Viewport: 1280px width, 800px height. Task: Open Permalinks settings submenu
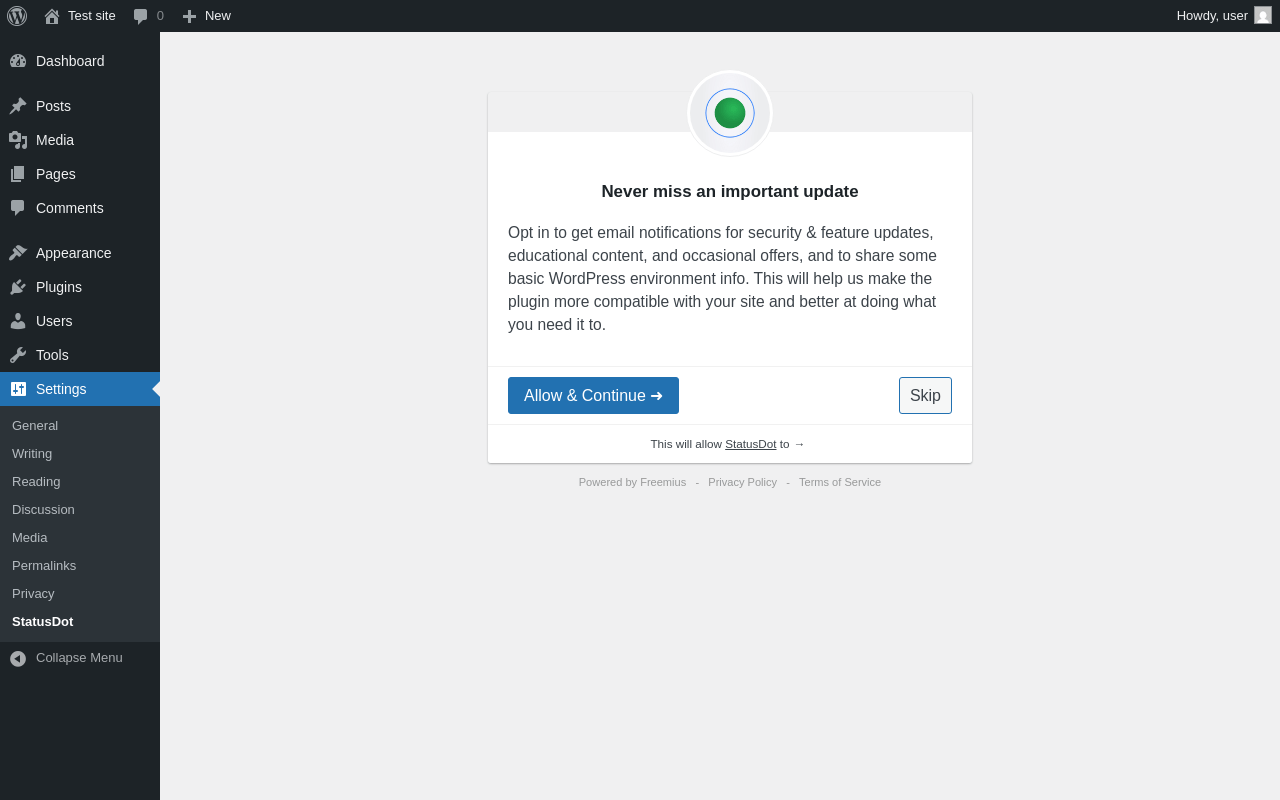point(44,565)
